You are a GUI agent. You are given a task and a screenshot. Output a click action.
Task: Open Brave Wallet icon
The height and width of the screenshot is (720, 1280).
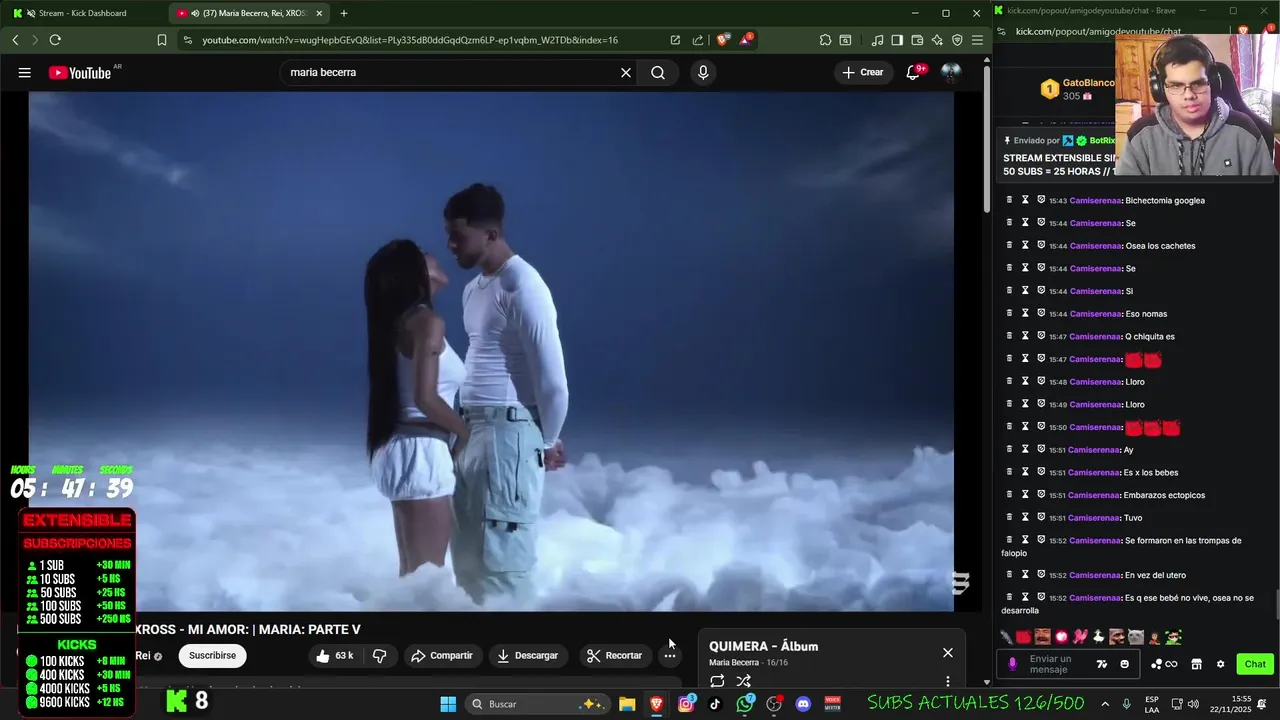click(x=917, y=40)
